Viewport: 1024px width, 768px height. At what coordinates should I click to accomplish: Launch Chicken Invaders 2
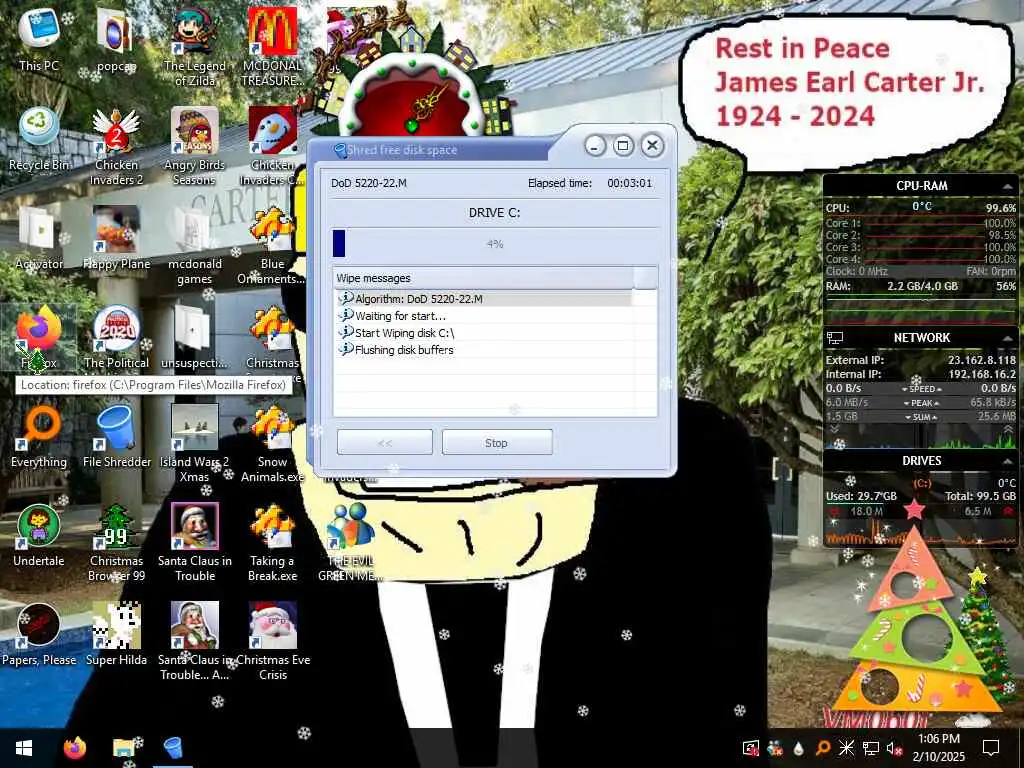116,146
